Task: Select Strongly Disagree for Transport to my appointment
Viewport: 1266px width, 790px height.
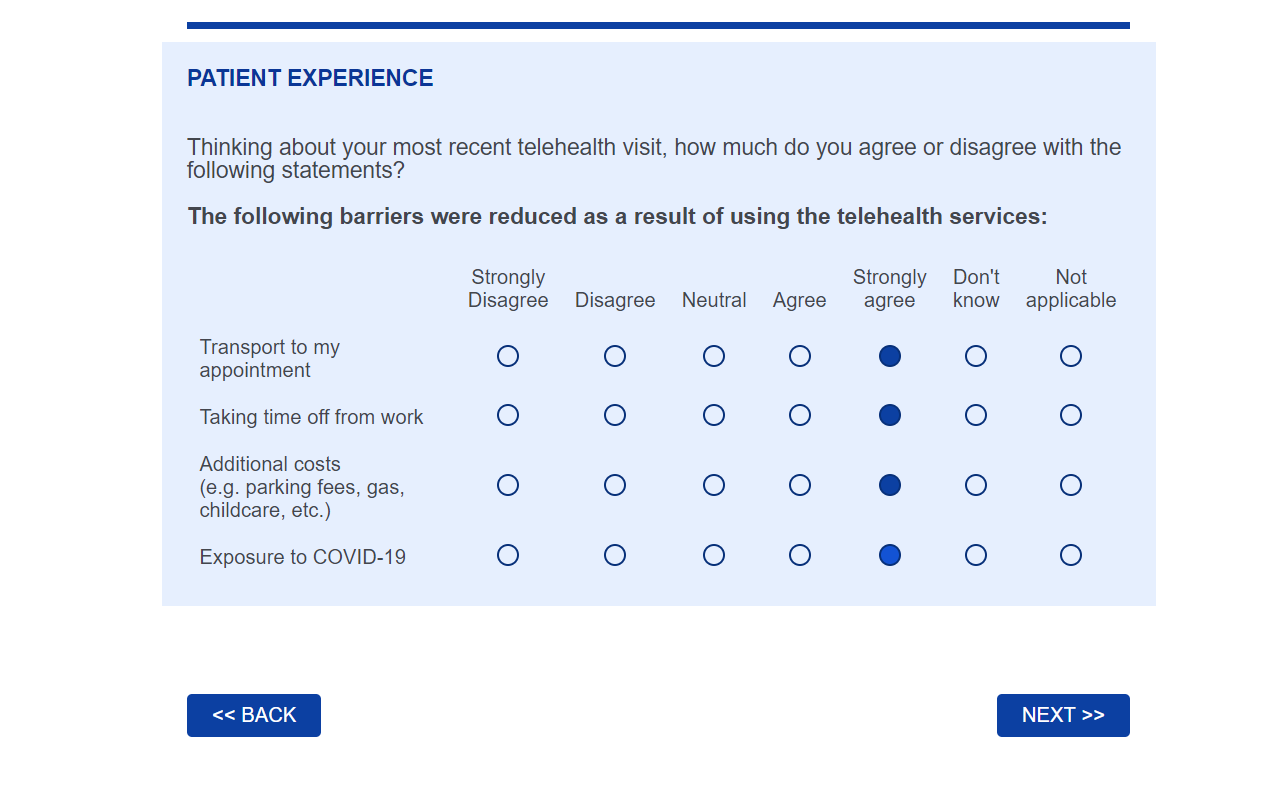Action: pos(508,356)
